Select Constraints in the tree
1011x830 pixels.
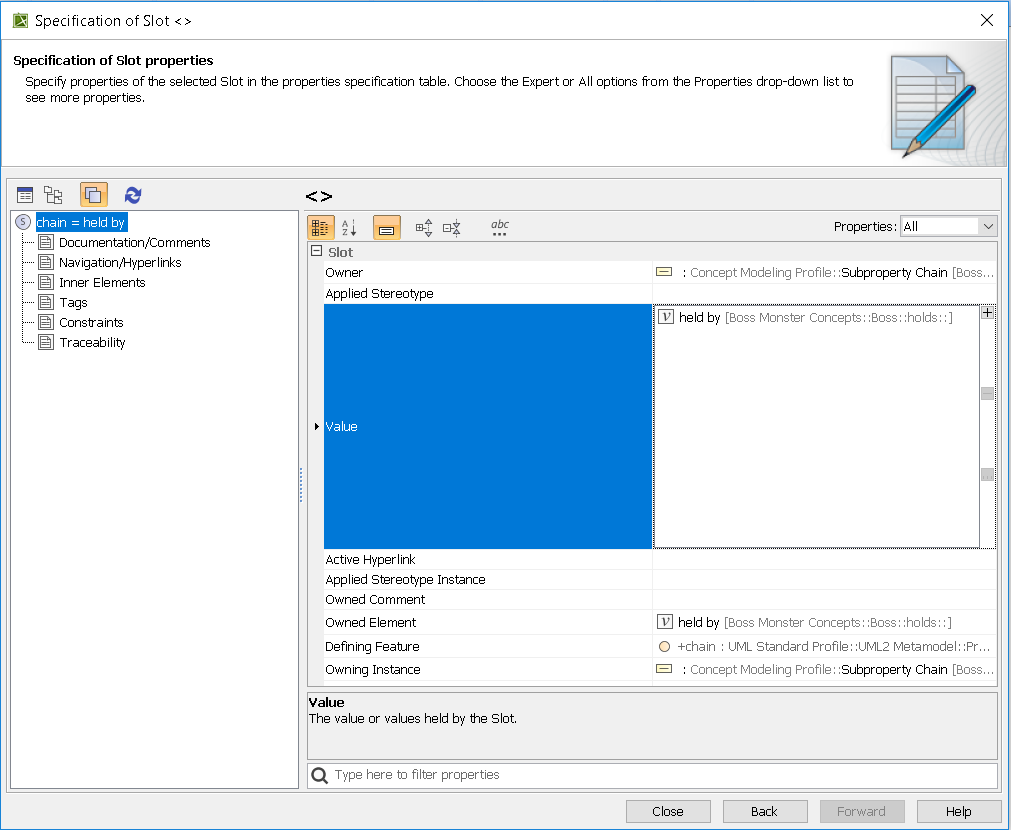tap(91, 322)
